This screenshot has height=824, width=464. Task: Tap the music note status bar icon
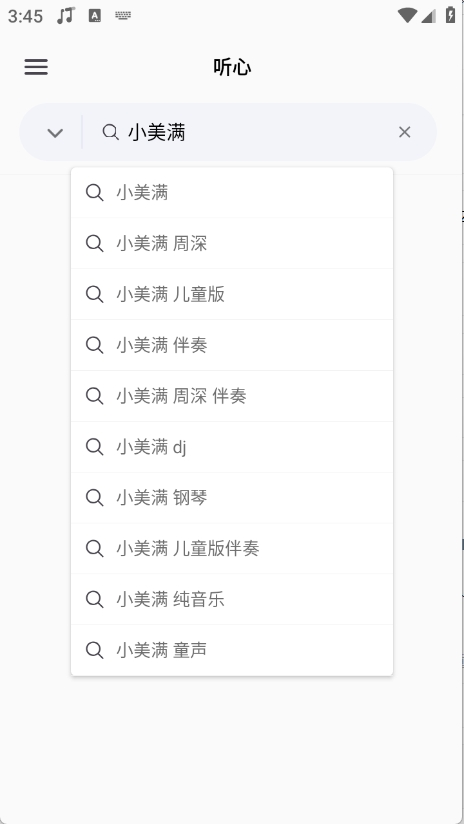click(x=66, y=16)
